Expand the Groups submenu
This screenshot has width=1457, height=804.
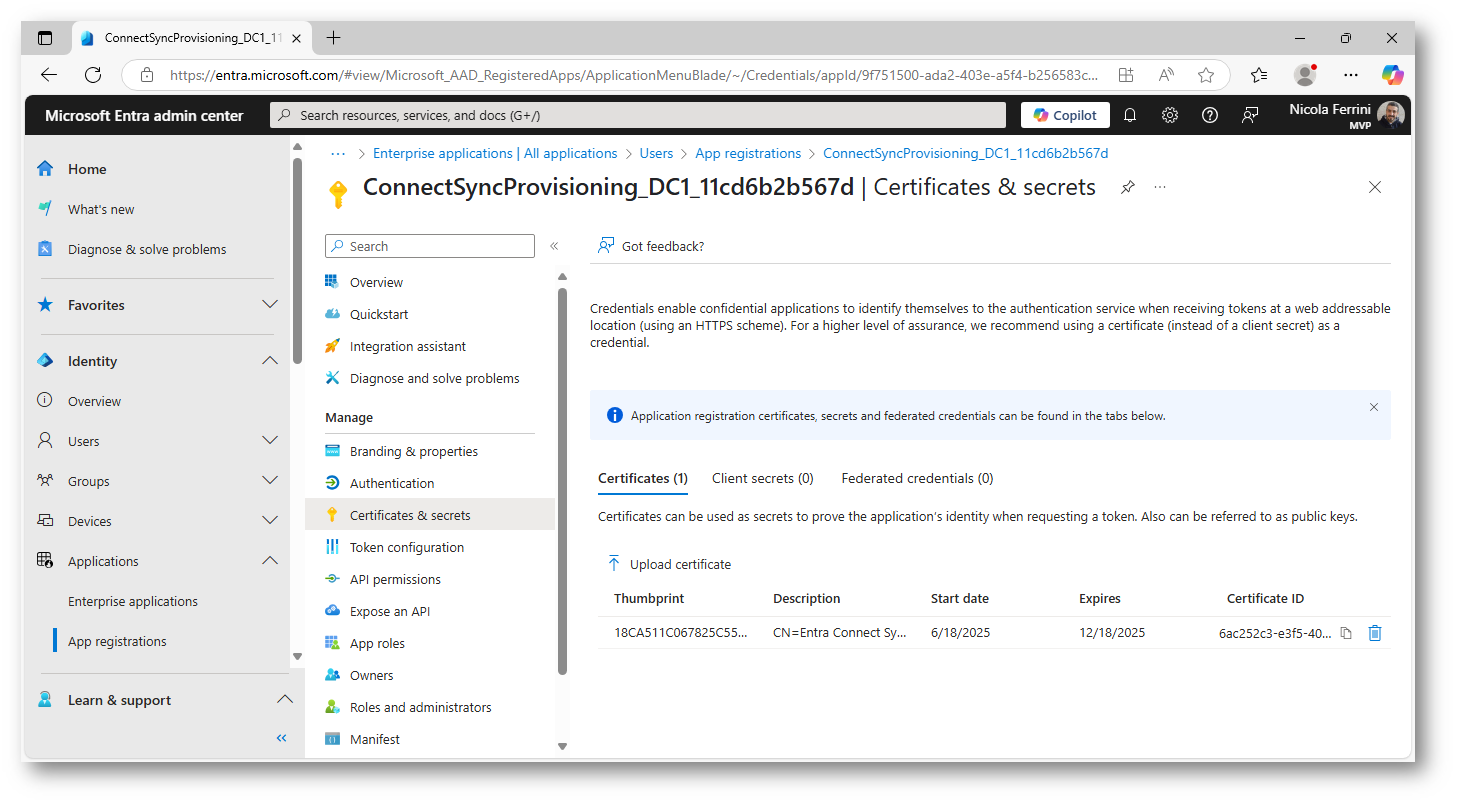click(270, 480)
